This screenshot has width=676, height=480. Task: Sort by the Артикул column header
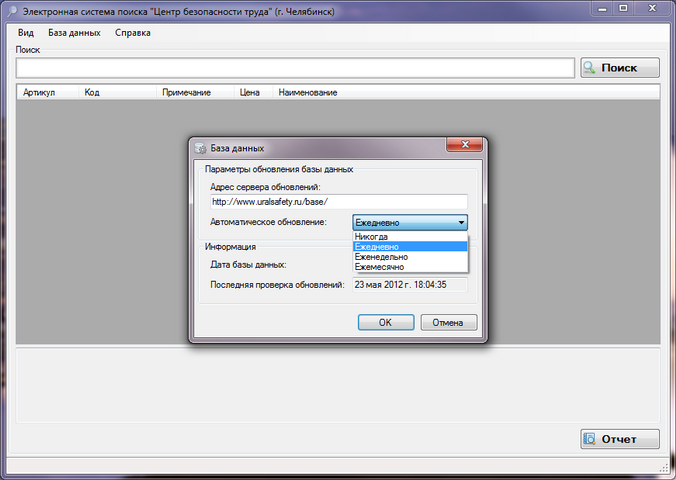38,92
